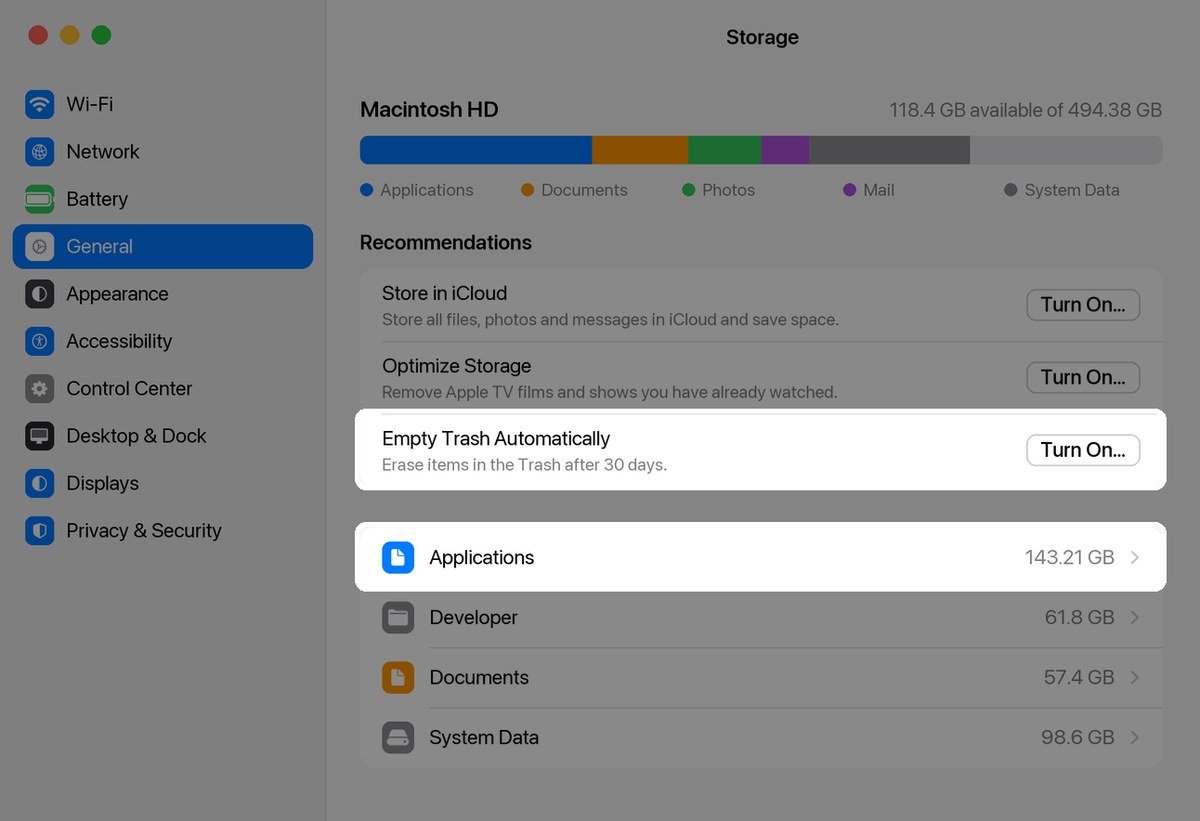
Task: Open Accessibility settings
Action: [163, 341]
